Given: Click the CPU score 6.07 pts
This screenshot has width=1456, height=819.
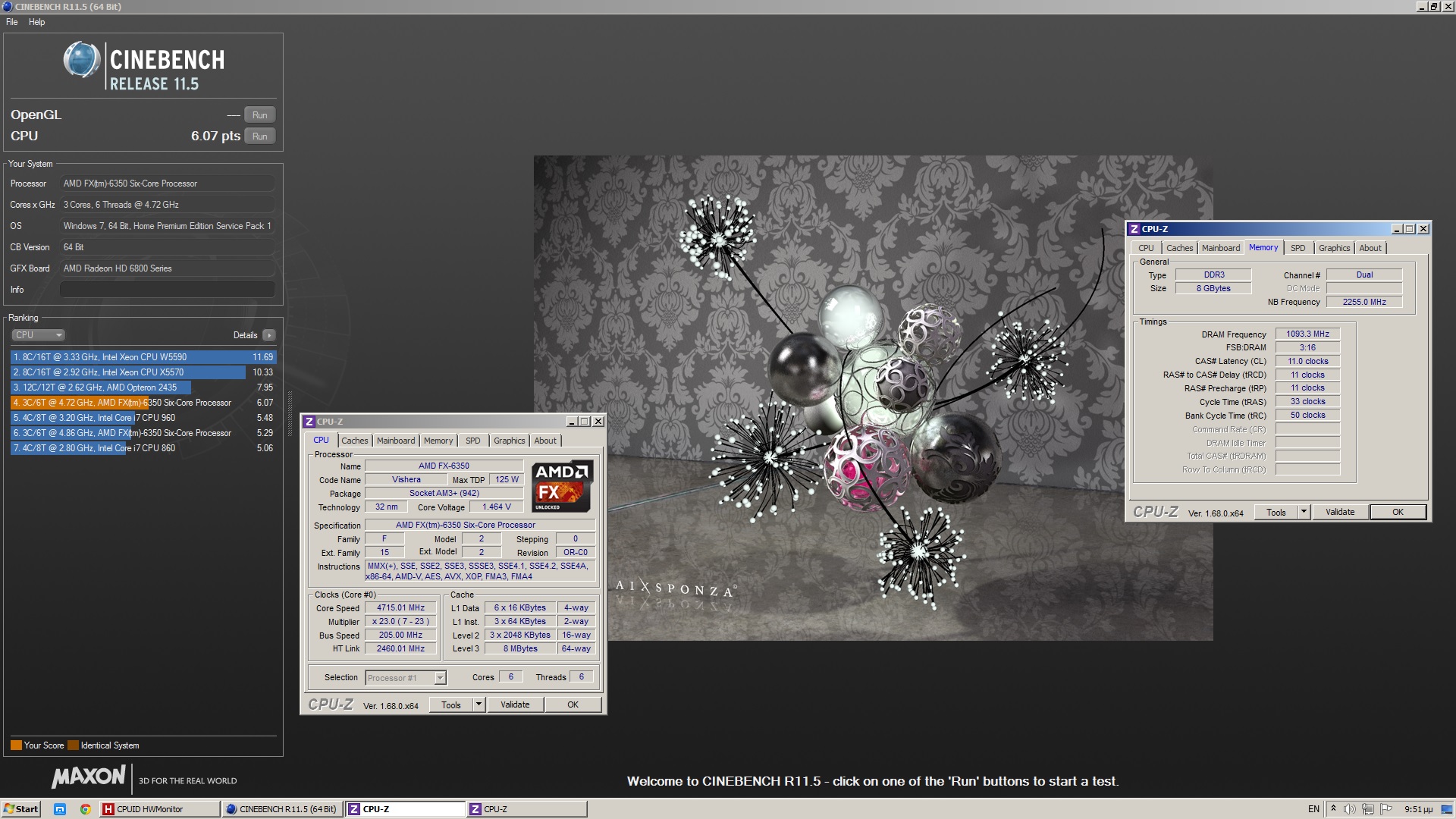Looking at the screenshot, I should pyautogui.click(x=215, y=136).
